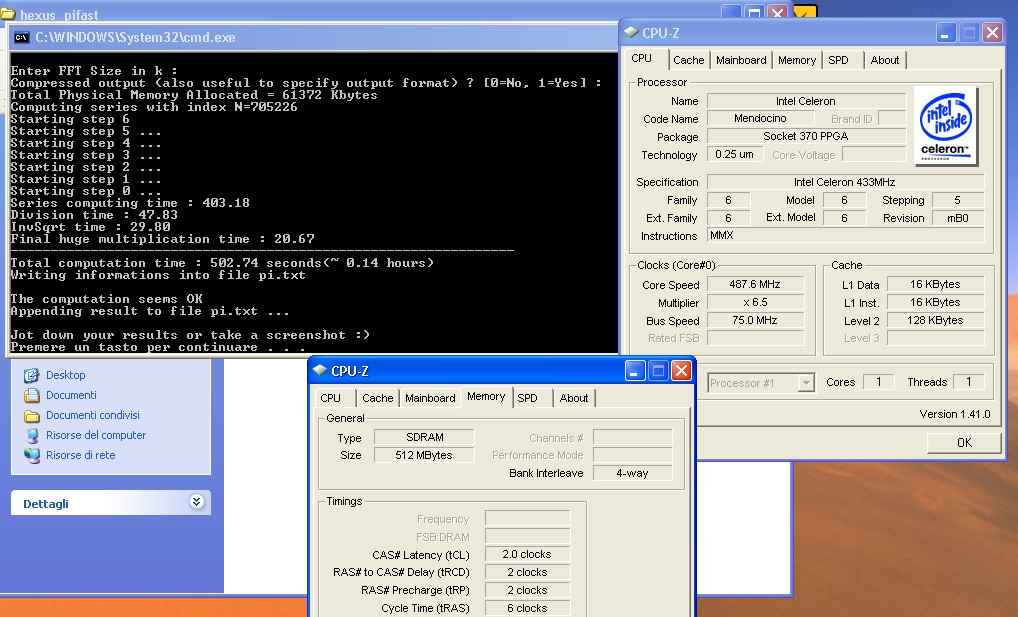
Task: Open the Processor #1 selection dropdown
Action: tap(806, 383)
